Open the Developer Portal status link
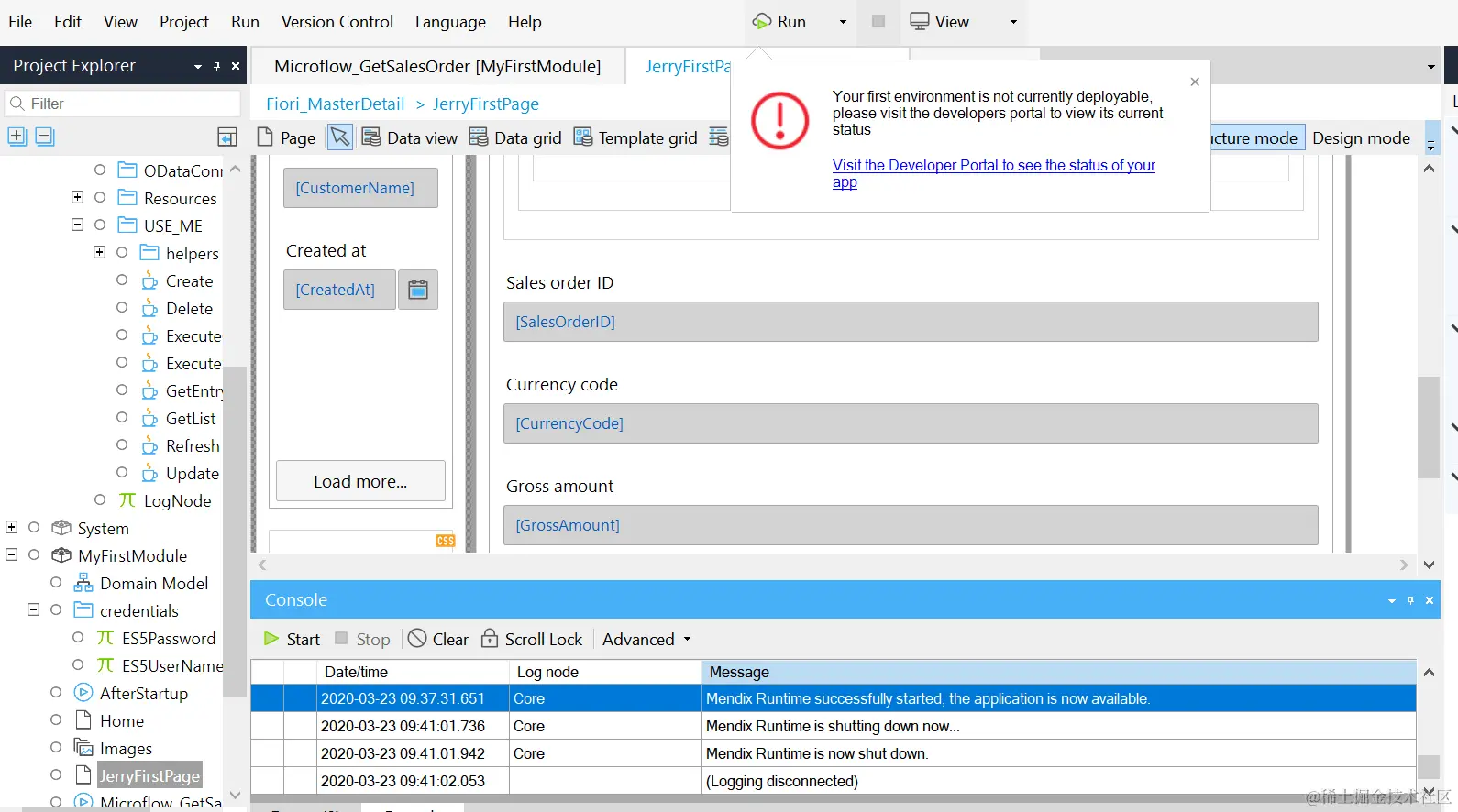This screenshot has width=1458, height=812. point(993,173)
